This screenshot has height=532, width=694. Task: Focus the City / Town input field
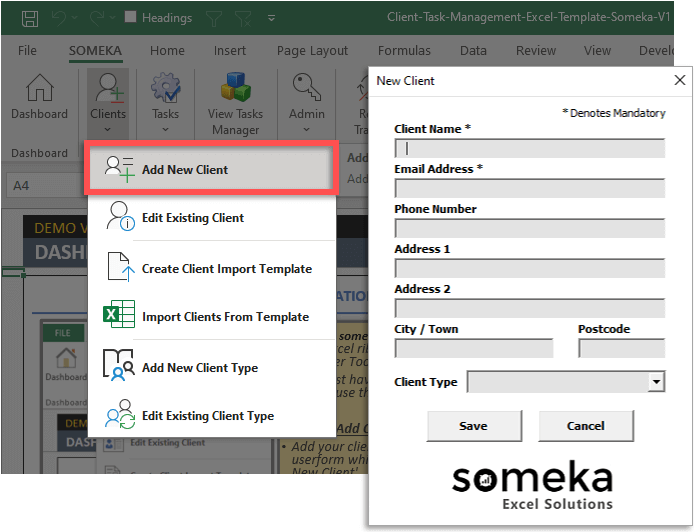coord(474,348)
